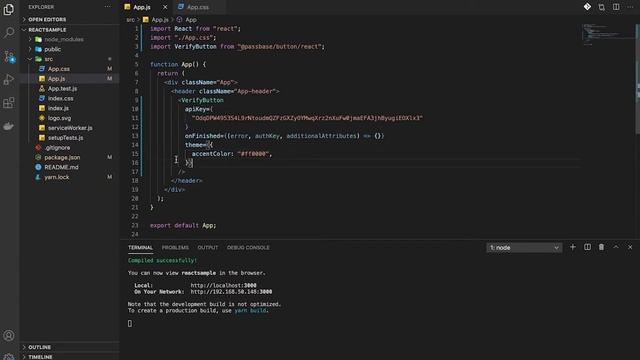Click the editor minimap code overview
This screenshot has height=360, width=640.
pyautogui.click(x=607, y=35)
